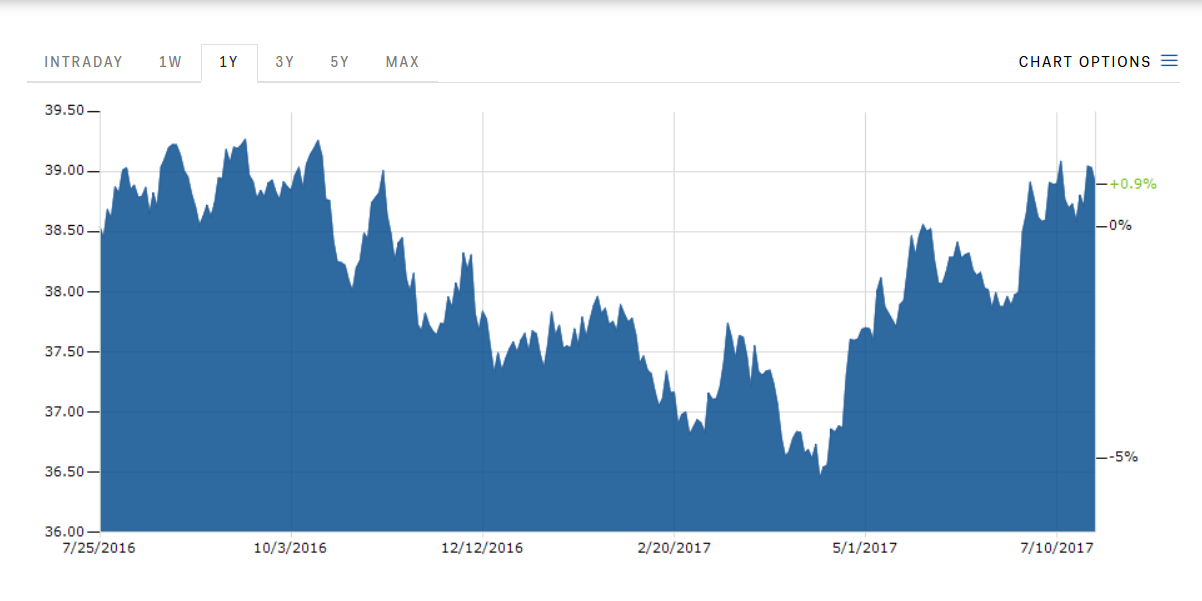Click the 38.50 price axis label
The width and height of the screenshot is (1202, 601).
pos(65,231)
